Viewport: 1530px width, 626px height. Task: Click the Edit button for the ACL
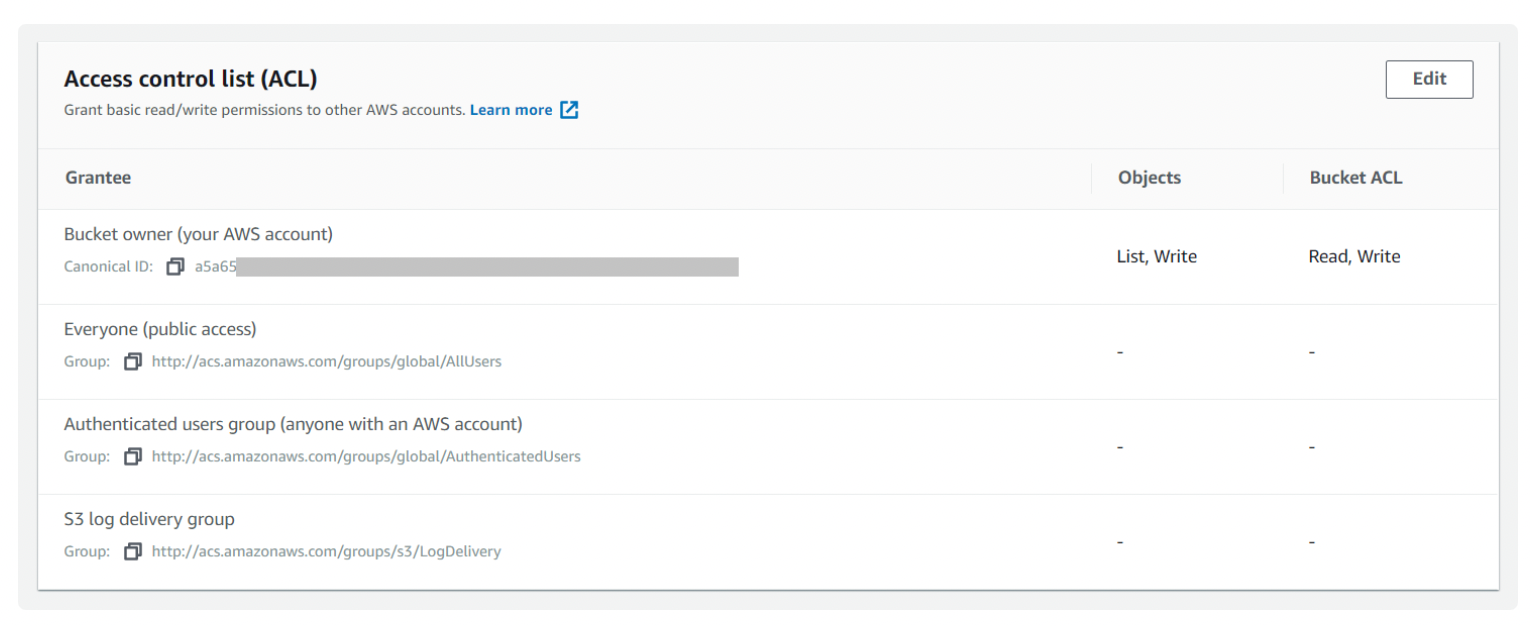[x=1428, y=80]
